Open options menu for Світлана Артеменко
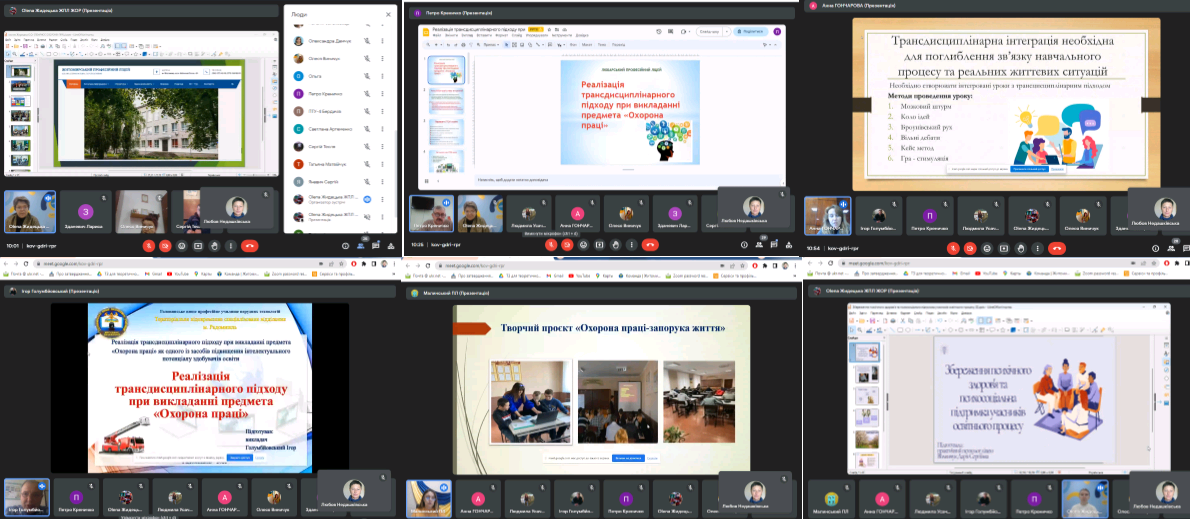The width and height of the screenshot is (1190, 519). click(x=382, y=129)
